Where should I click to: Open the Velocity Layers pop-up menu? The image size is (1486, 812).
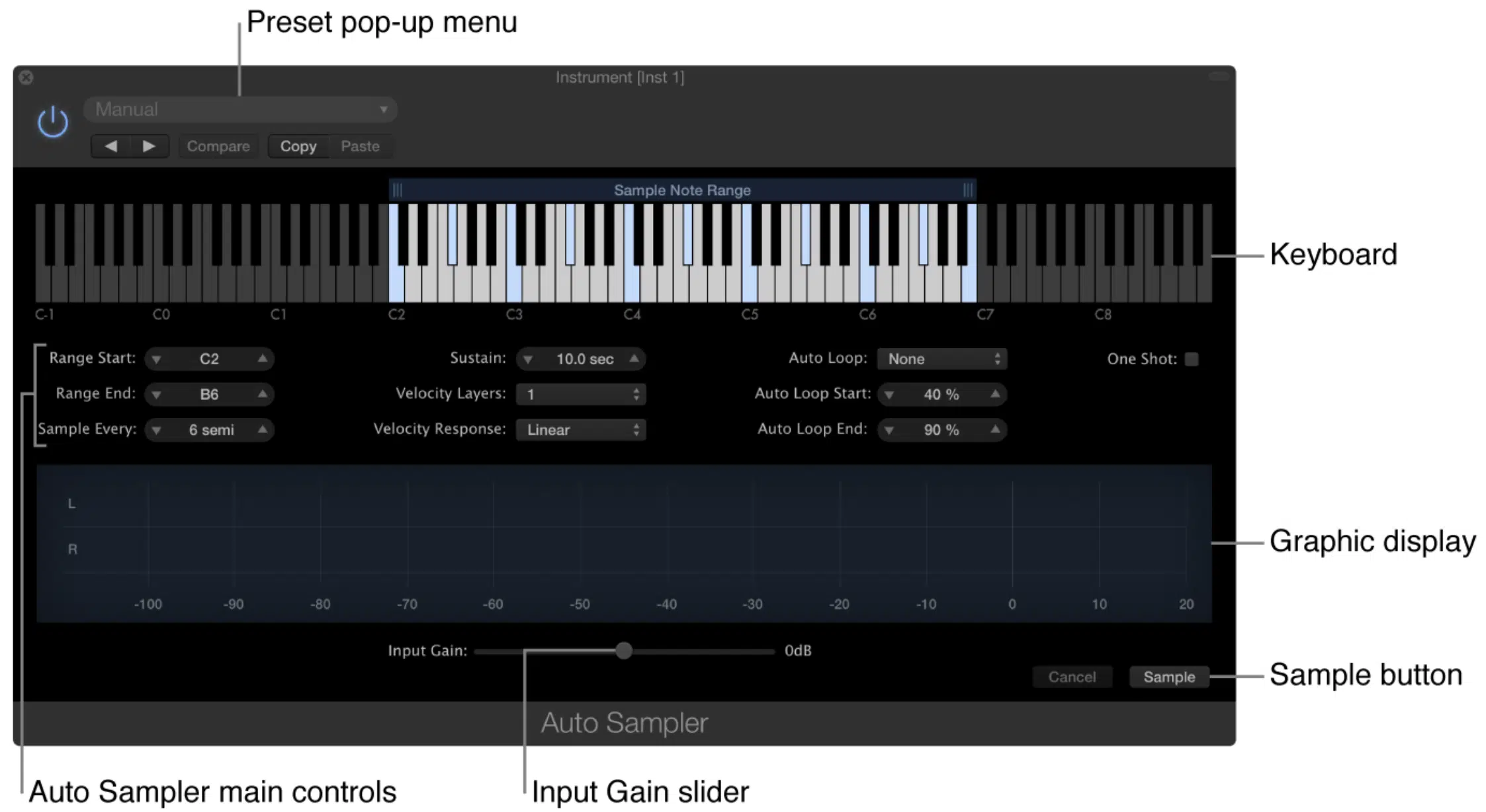pyautogui.click(x=581, y=395)
